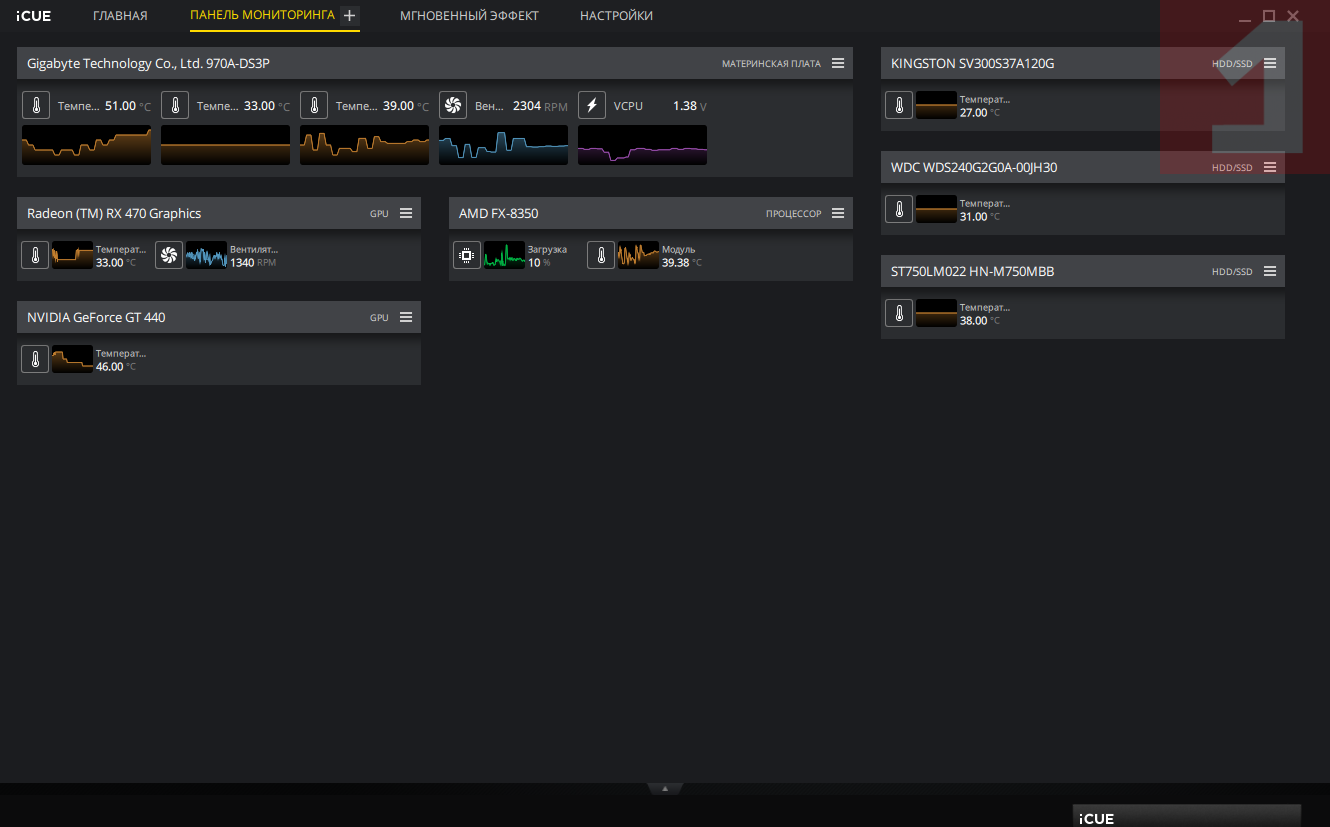The height and width of the screenshot is (827, 1330).
Task: Click the WDC drive temperature mini graph
Action: pos(936,209)
